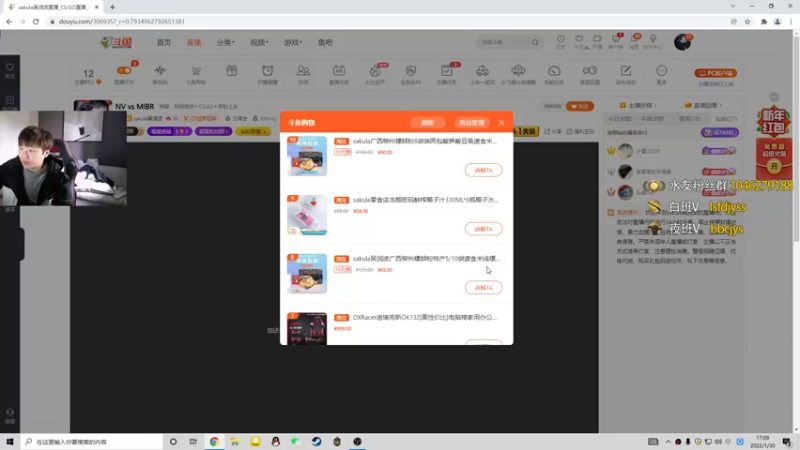Open the alarm clock 开播提醒 icon
The image size is (800, 450).
[x=267, y=70]
